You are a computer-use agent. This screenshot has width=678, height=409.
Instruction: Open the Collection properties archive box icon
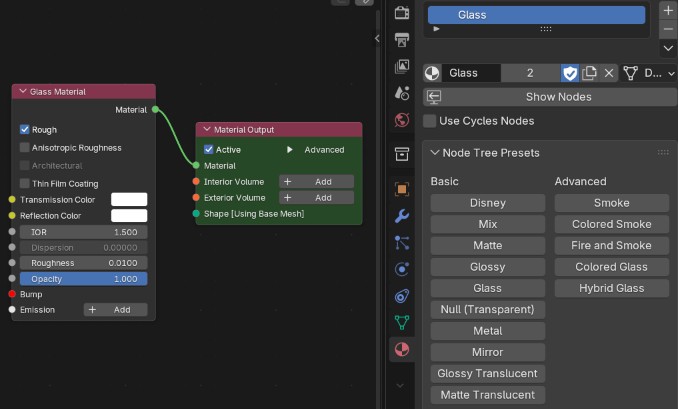402,154
